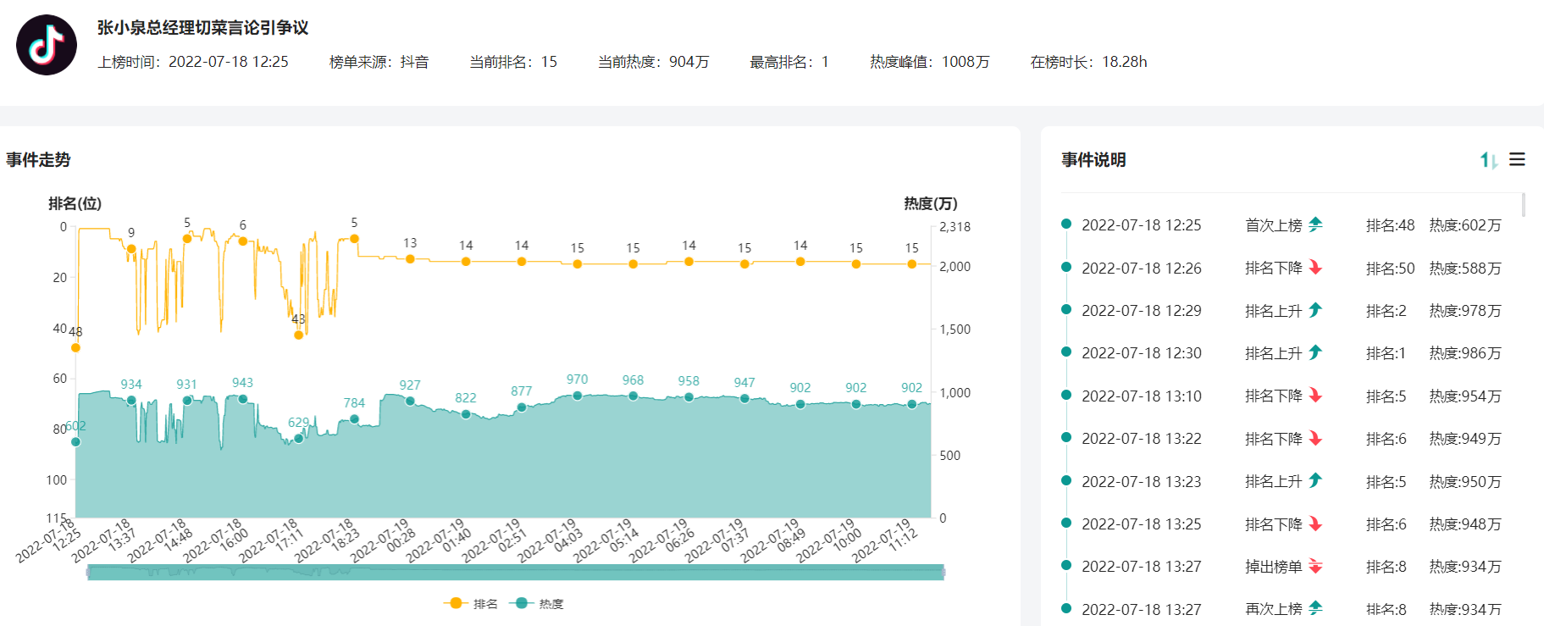Select the 2022-07-18 13:22 event entry

click(x=1141, y=438)
